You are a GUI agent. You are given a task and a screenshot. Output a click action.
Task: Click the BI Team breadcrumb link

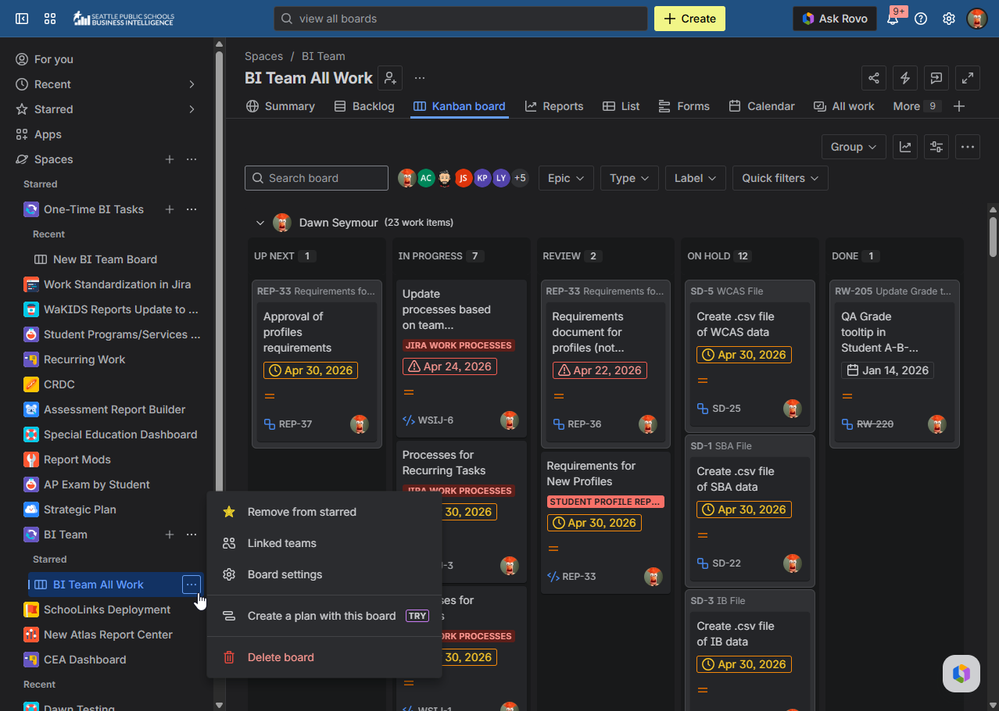(x=323, y=56)
